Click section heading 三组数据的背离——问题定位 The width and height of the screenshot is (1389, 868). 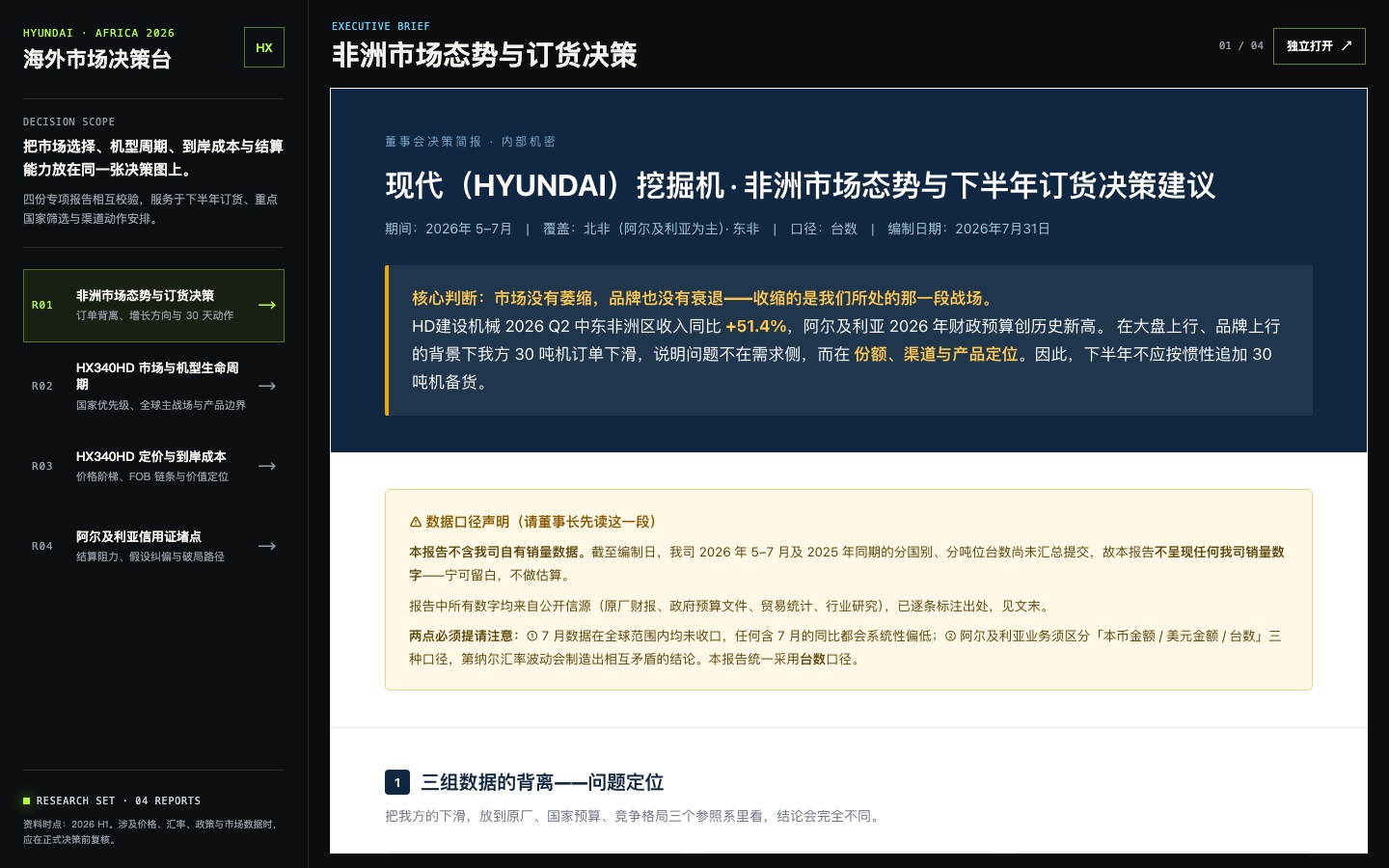click(x=542, y=782)
